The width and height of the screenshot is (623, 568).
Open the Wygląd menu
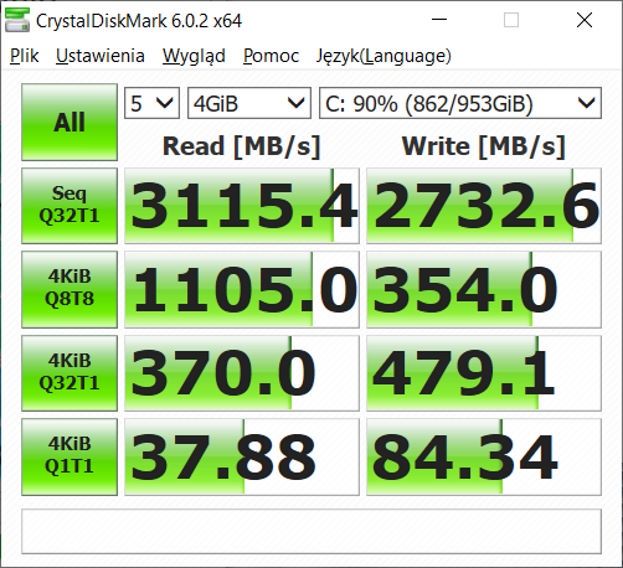[194, 56]
